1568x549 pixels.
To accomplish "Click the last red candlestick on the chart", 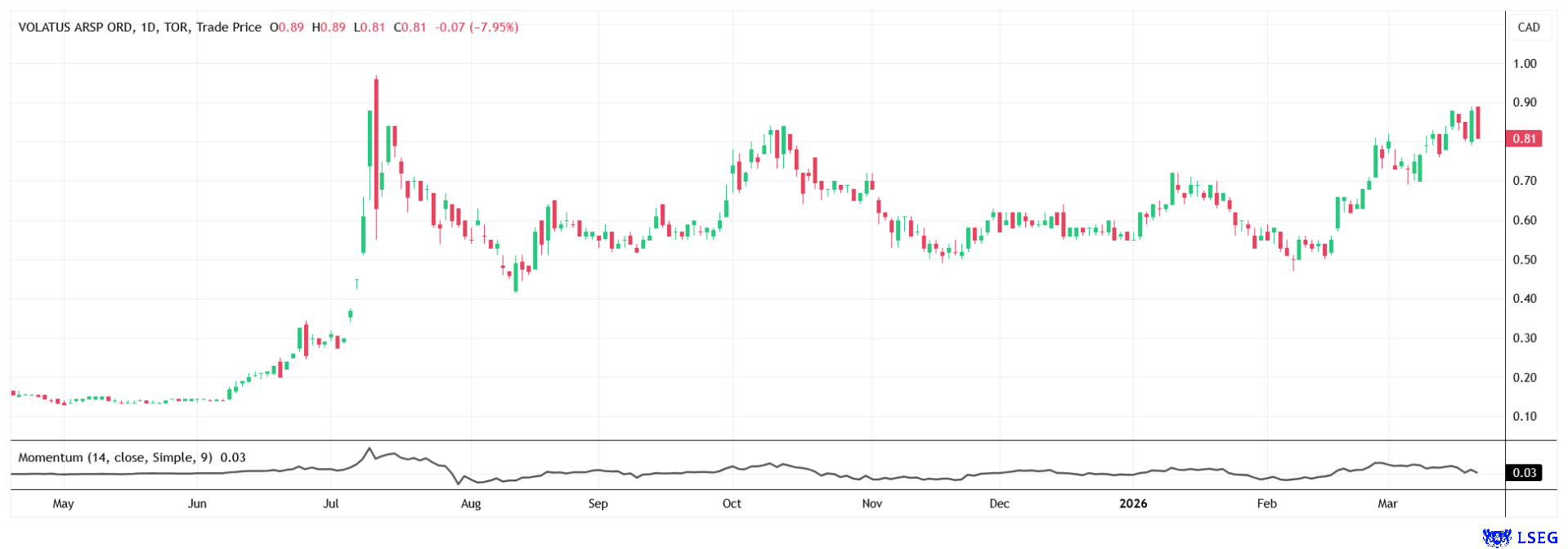I will click(x=1478, y=123).
